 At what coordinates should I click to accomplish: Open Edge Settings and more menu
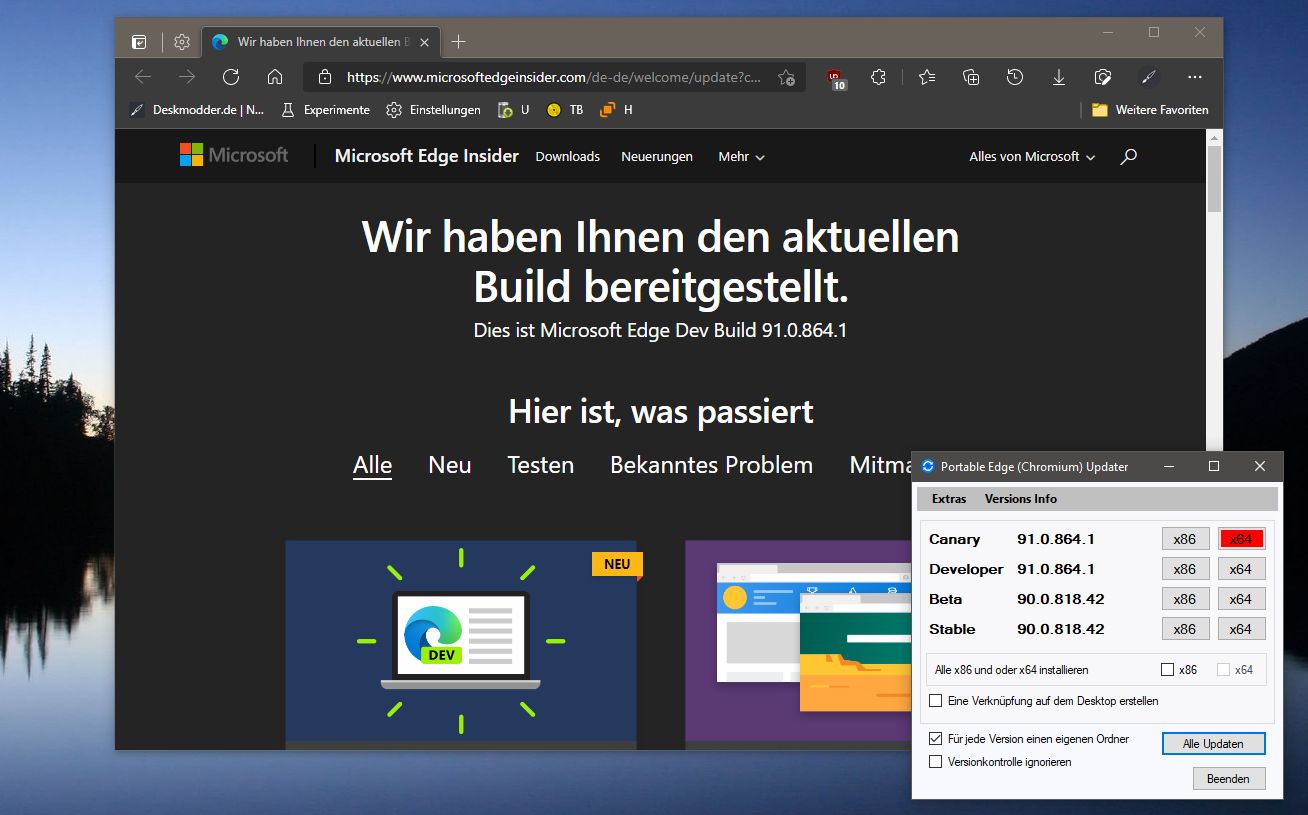coord(1195,77)
